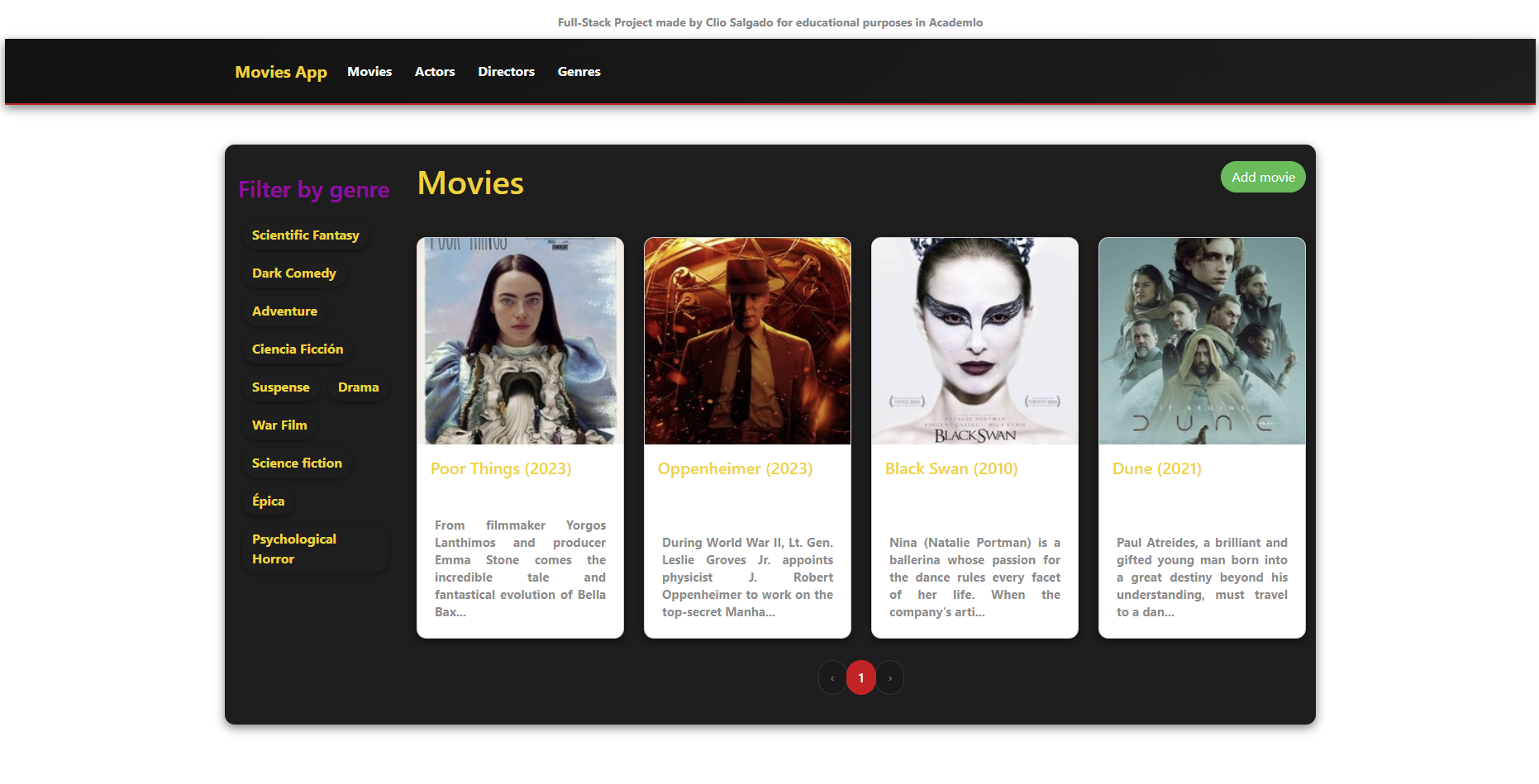Filter by Suspense genre
Viewport: 1539px width, 784px height.
click(x=281, y=387)
